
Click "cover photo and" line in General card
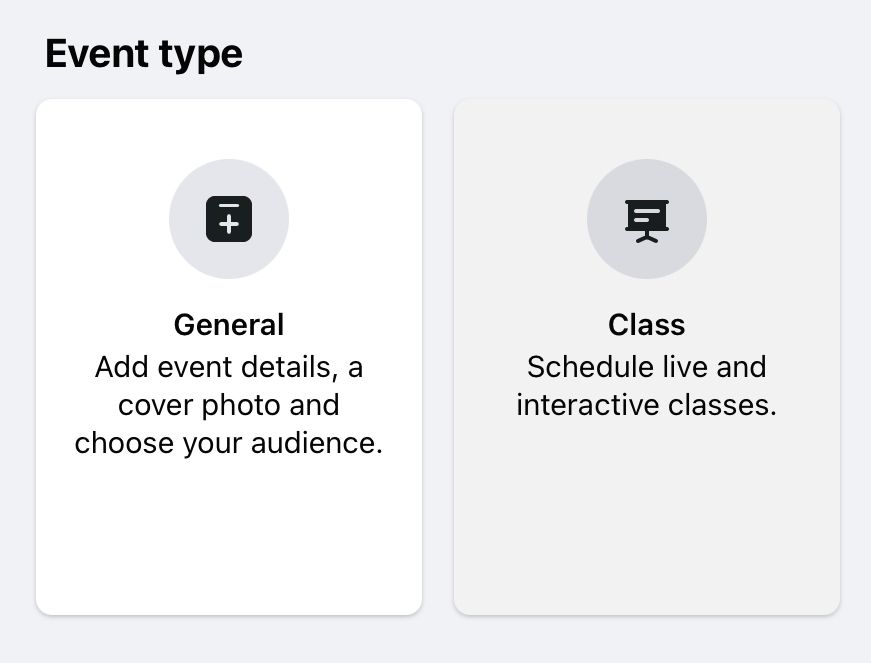[229, 405]
